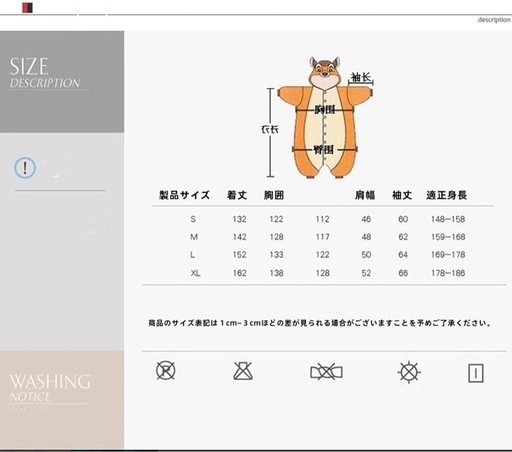The height and width of the screenshot is (452, 512).
Task: Select the size M row label
Action: [x=194, y=237]
